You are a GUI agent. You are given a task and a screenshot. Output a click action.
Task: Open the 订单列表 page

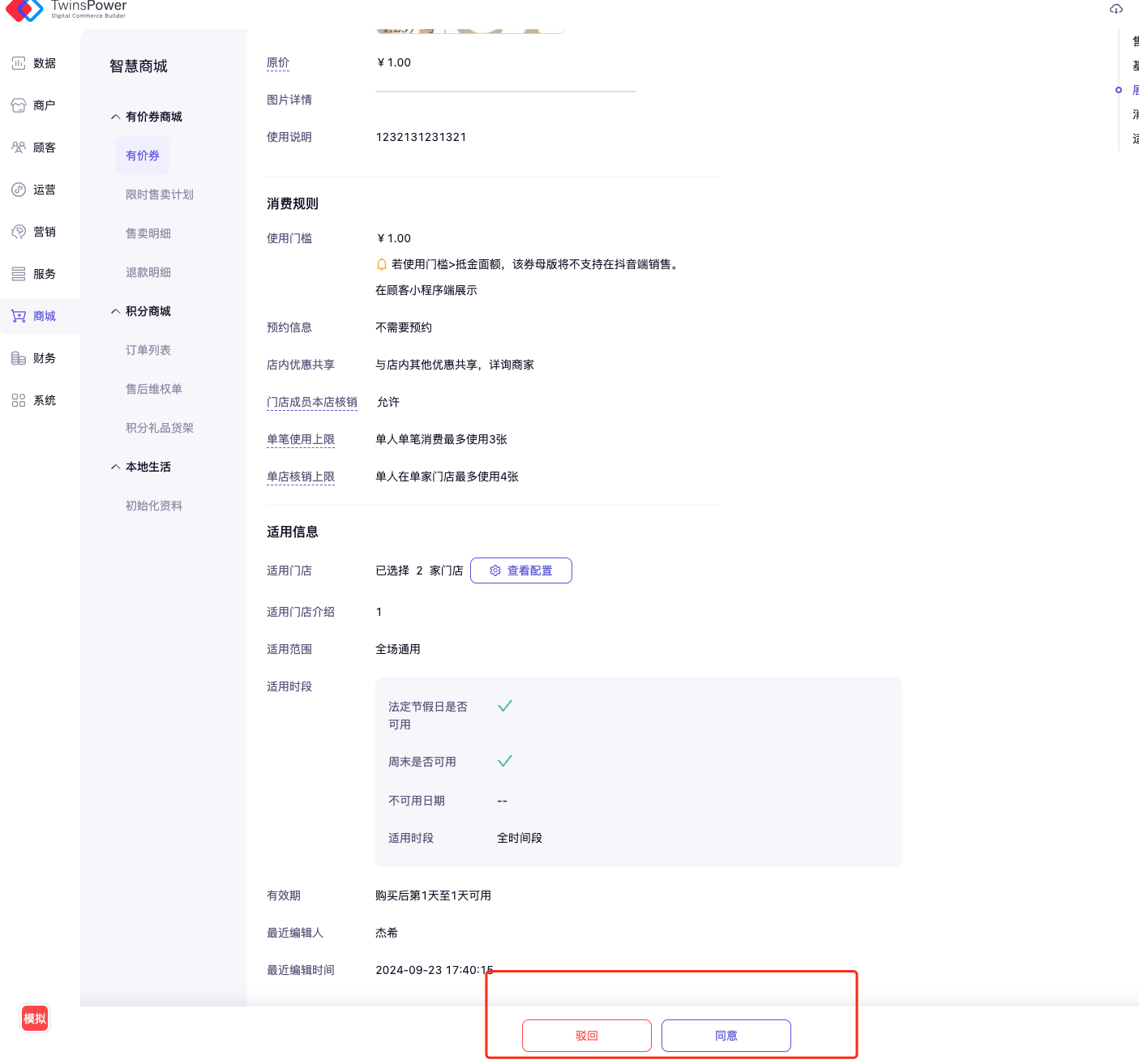(148, 350)
